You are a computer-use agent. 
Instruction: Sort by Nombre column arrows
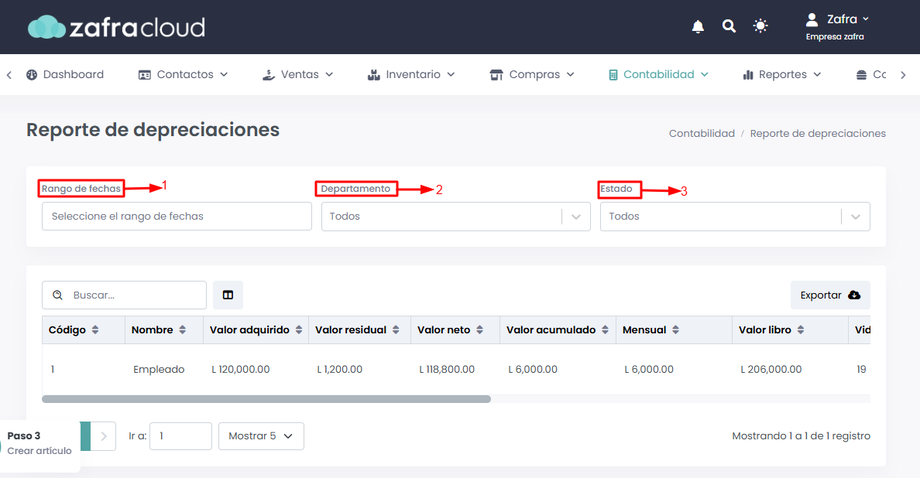182,330
